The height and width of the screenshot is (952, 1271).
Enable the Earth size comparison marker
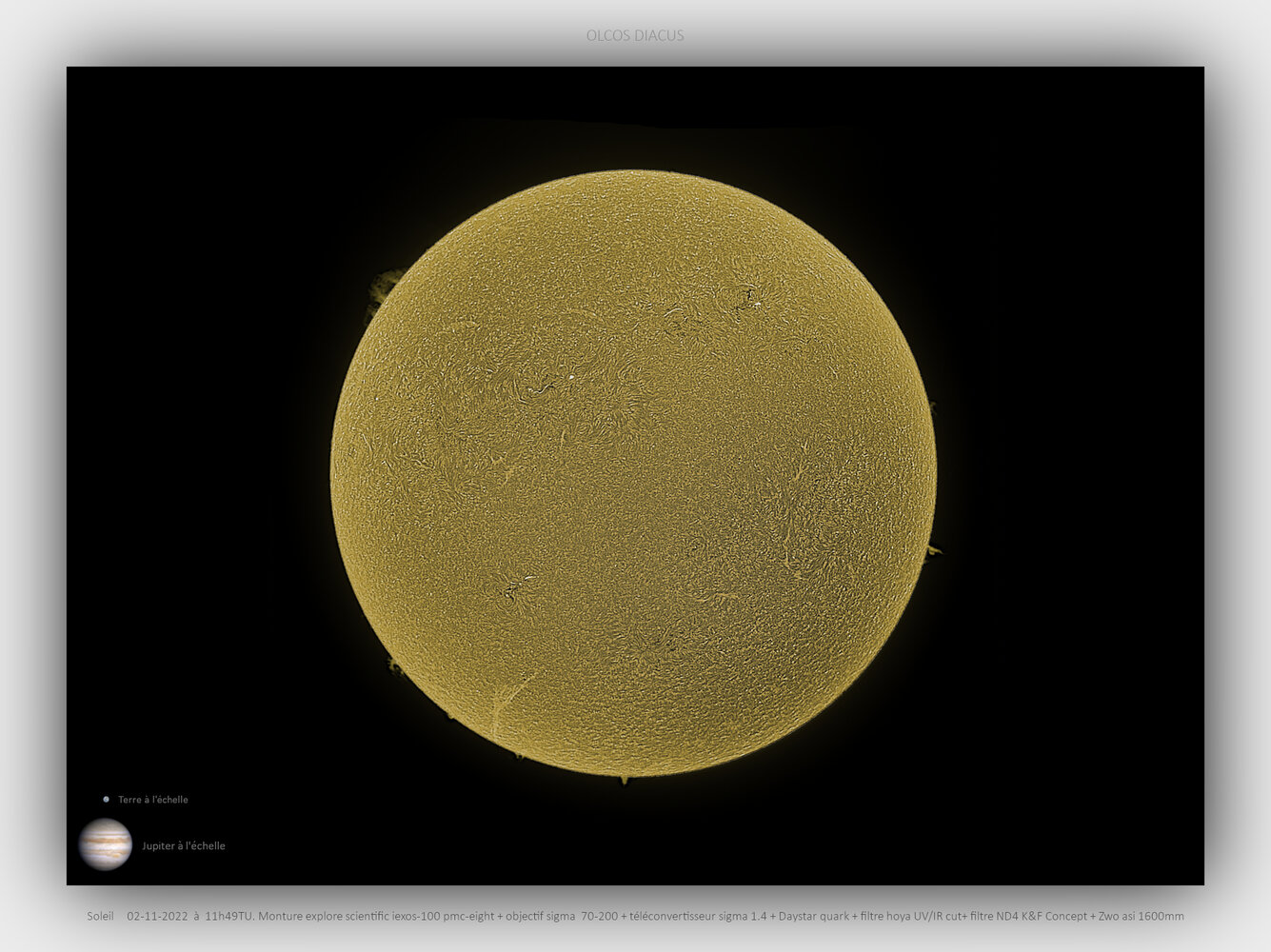coord(105,799)
